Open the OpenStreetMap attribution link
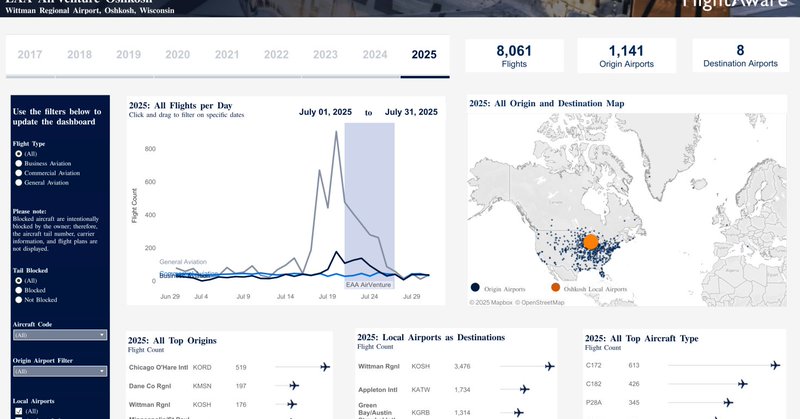The width and height of the screenshot is (800, 419). (x=539, y=303)
